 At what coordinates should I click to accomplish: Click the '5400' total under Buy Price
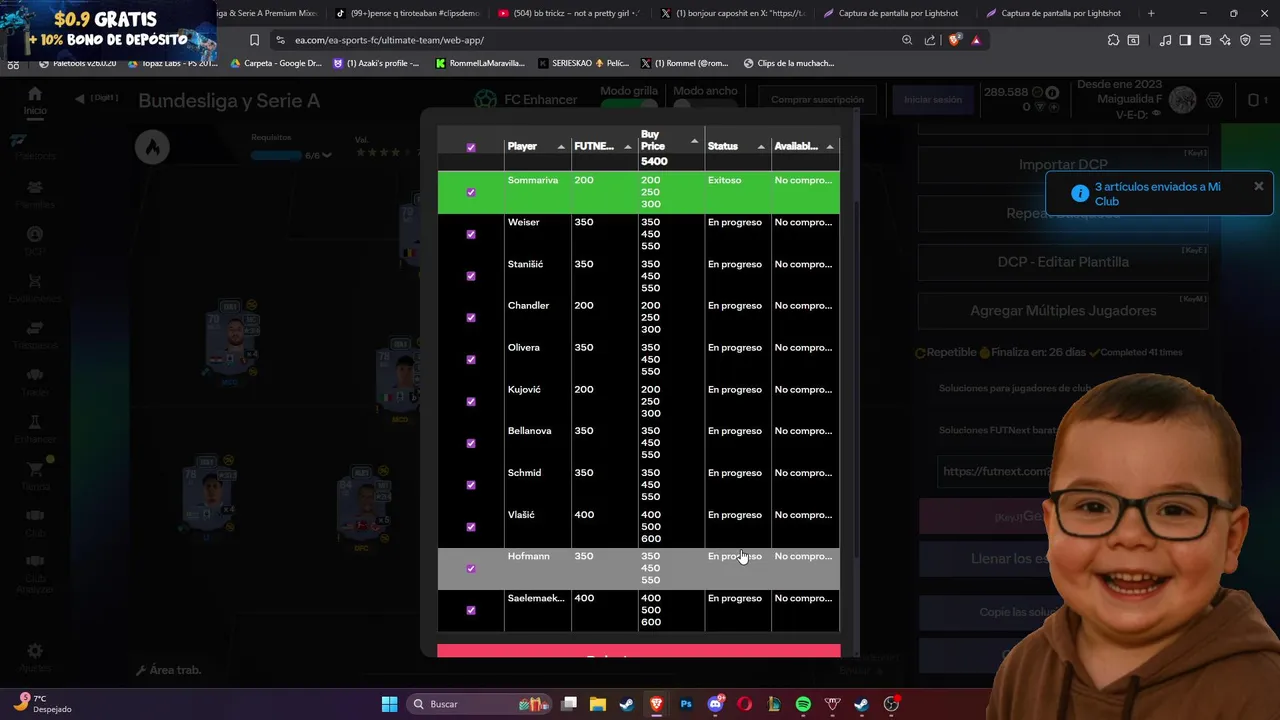point(654,161)
